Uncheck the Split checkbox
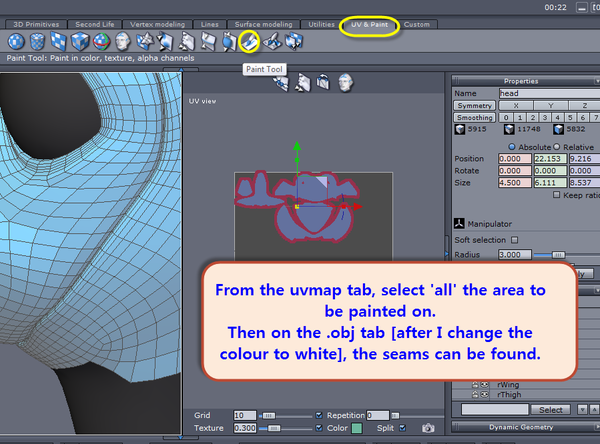 (402, 428)
